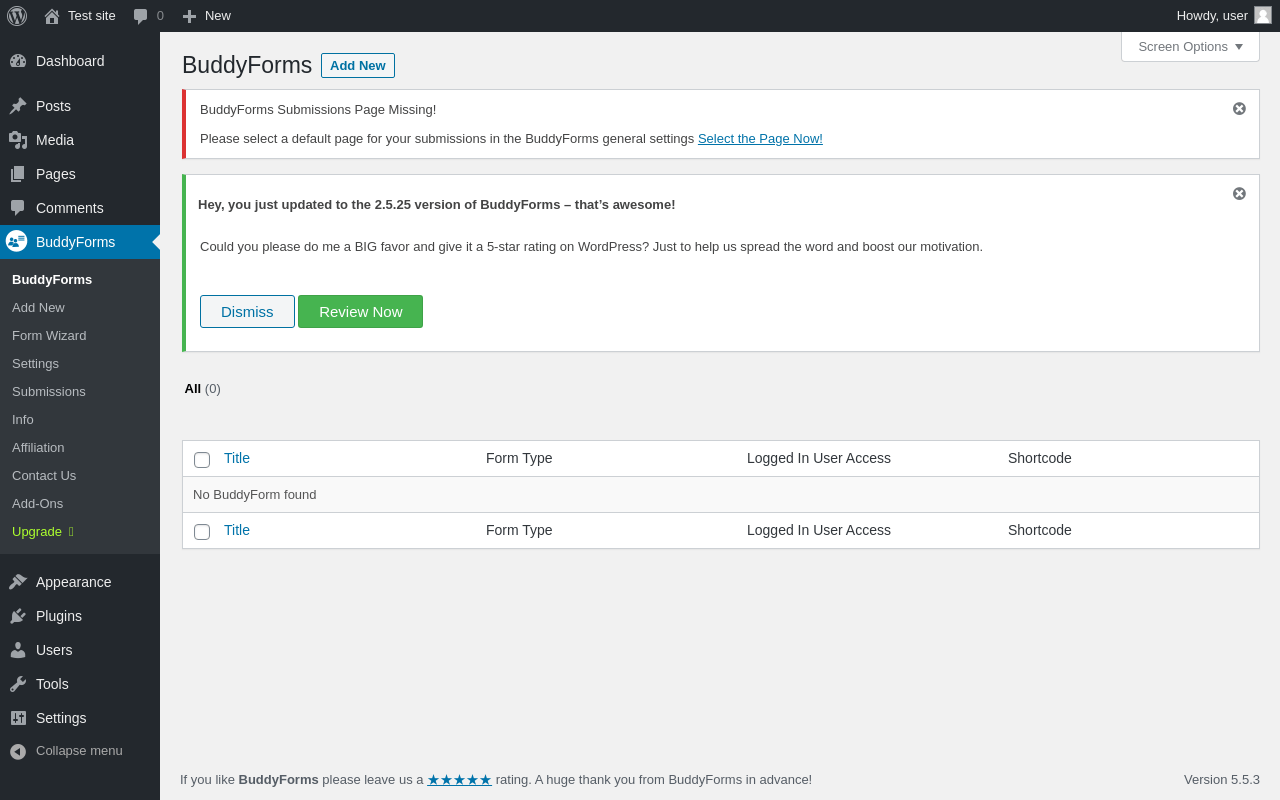
Task: Click the Tools wrench icon
Action: tap(18, 684)
